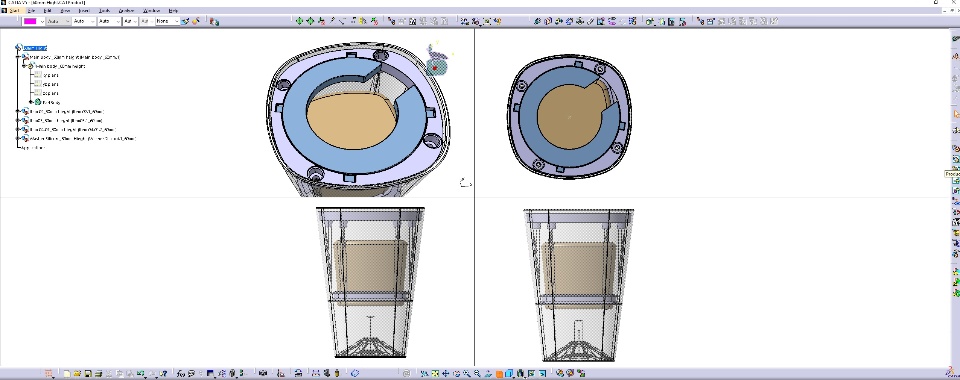The height and width of the screenshot is (380, 960).
Task: Click the Save icon in bottom toolbar
Action: coord(88,373)
